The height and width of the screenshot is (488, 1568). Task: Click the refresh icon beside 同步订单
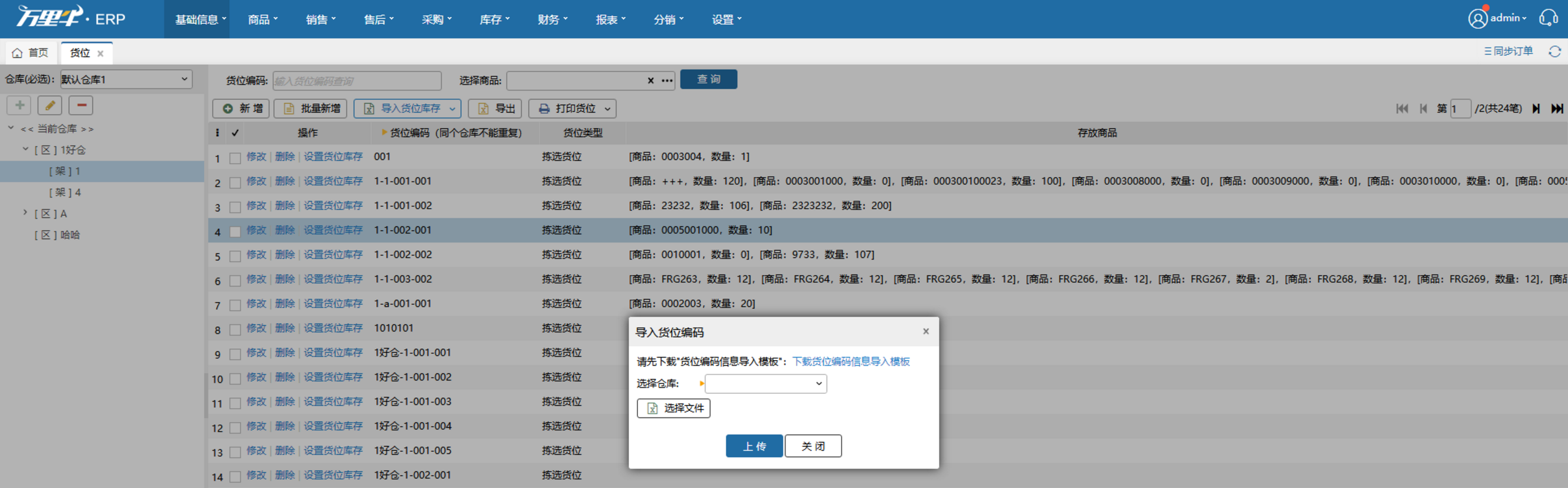(1554, 52)
